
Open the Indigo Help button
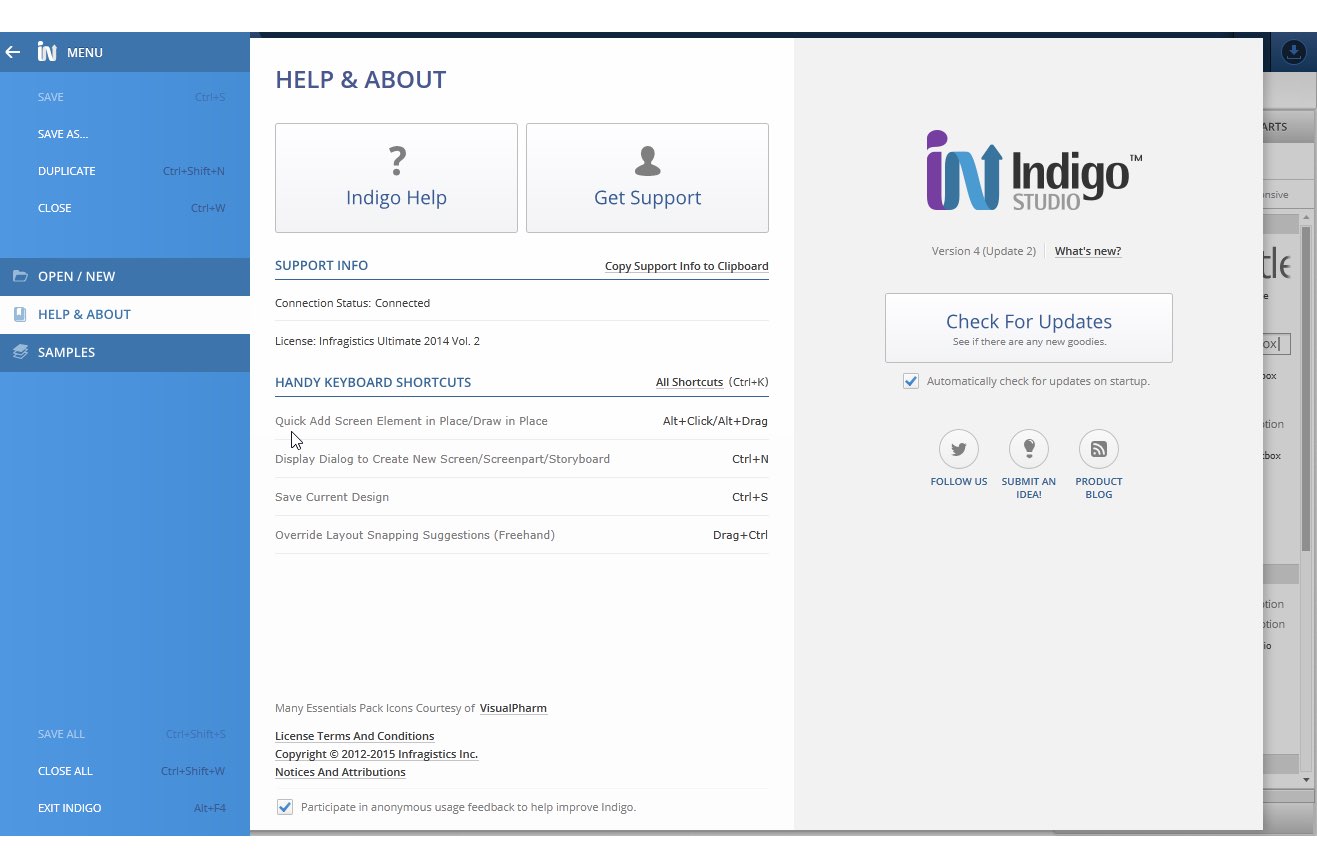[396, 178]
